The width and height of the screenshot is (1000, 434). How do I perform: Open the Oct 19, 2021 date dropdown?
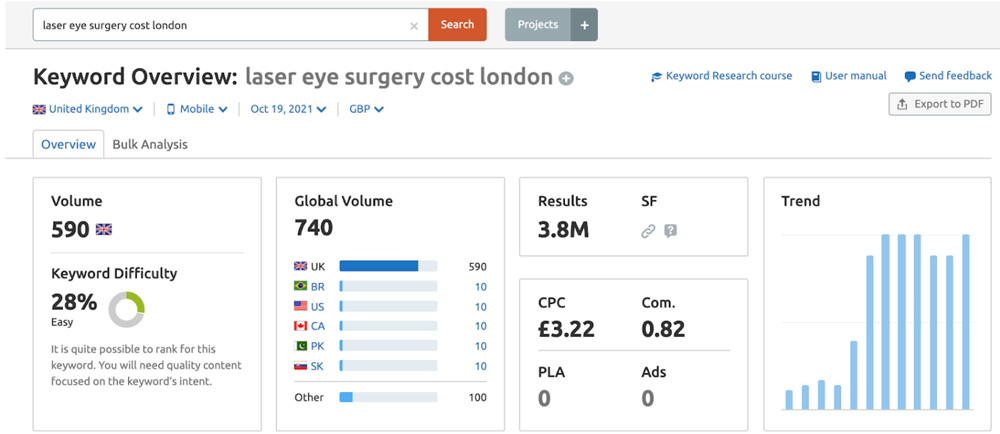point(288,109)
